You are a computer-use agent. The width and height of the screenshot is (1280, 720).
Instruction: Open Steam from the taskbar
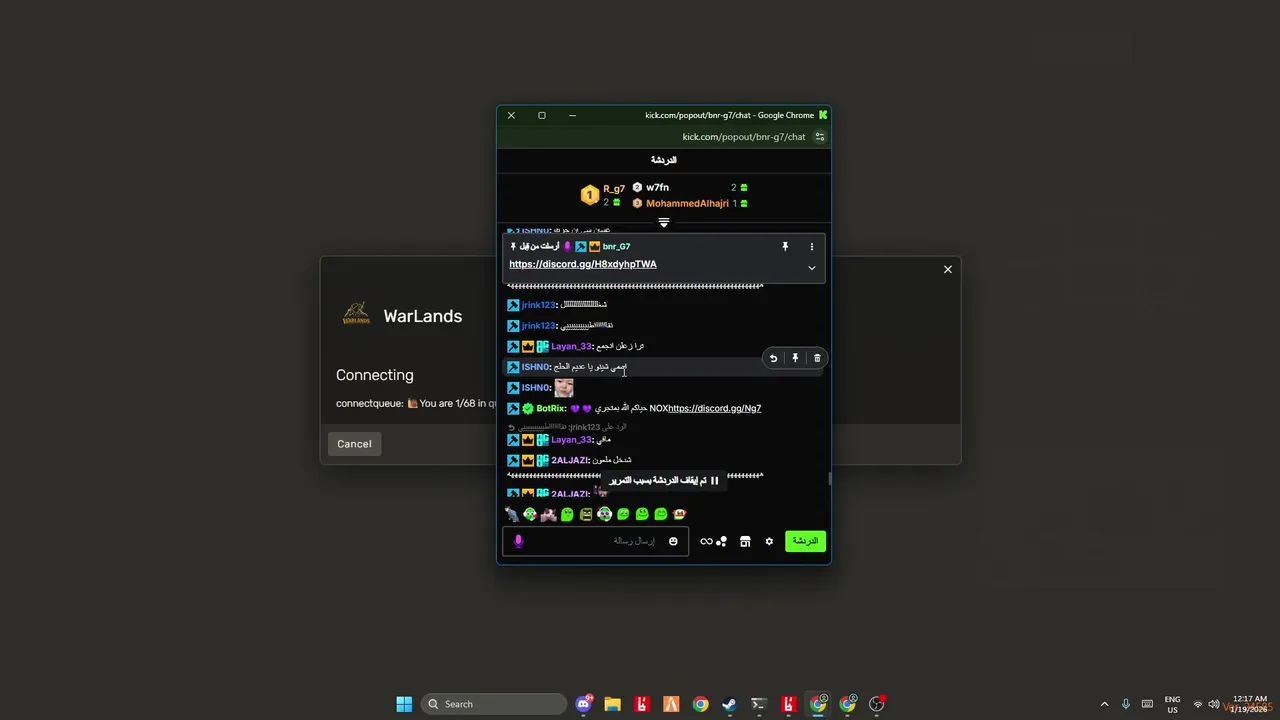point(729,704)
